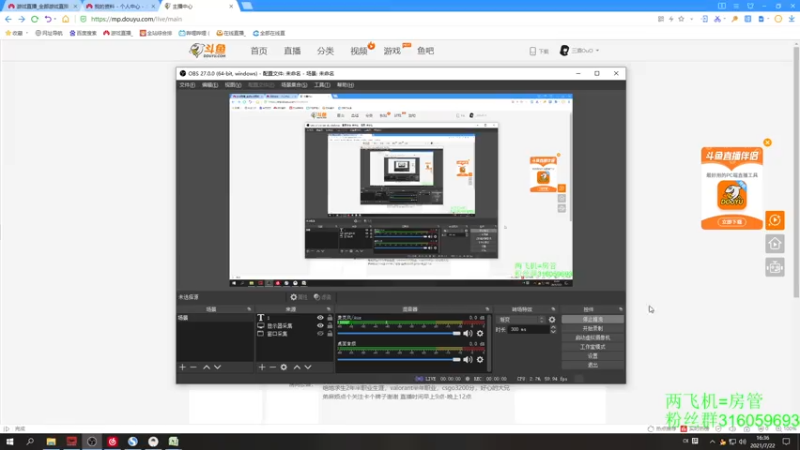Open scene transition properties gear icon
This screenshot has width=800, height=450.
pos(552,319)
